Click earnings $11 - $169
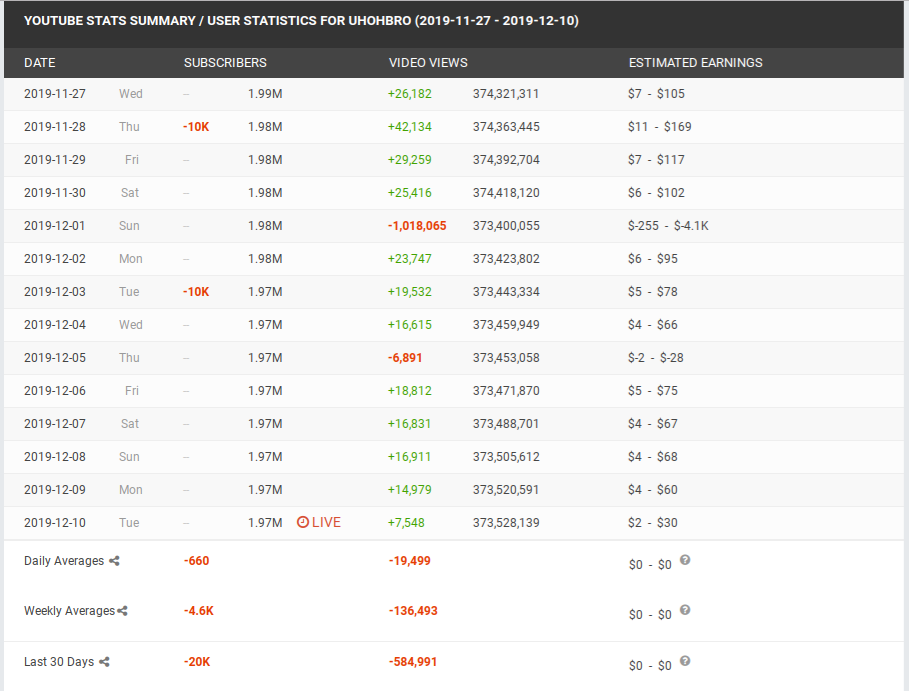The image size is (909, 691). pyautogui.click(x=659, y=127)
